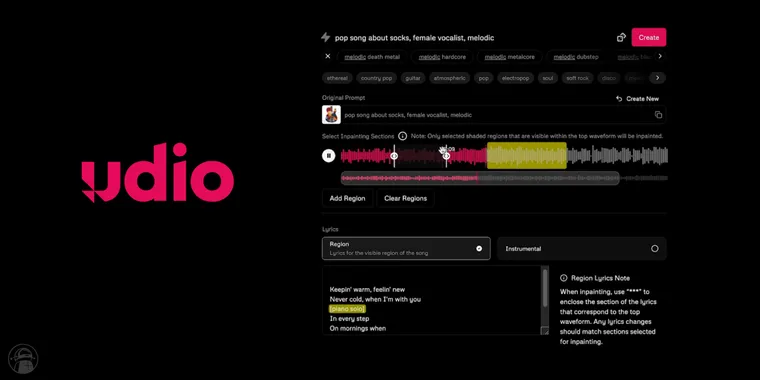Click the lyric line 'Never cold, when I'm with you'
The image size is (760, 380).
click(x=375, y=299)
